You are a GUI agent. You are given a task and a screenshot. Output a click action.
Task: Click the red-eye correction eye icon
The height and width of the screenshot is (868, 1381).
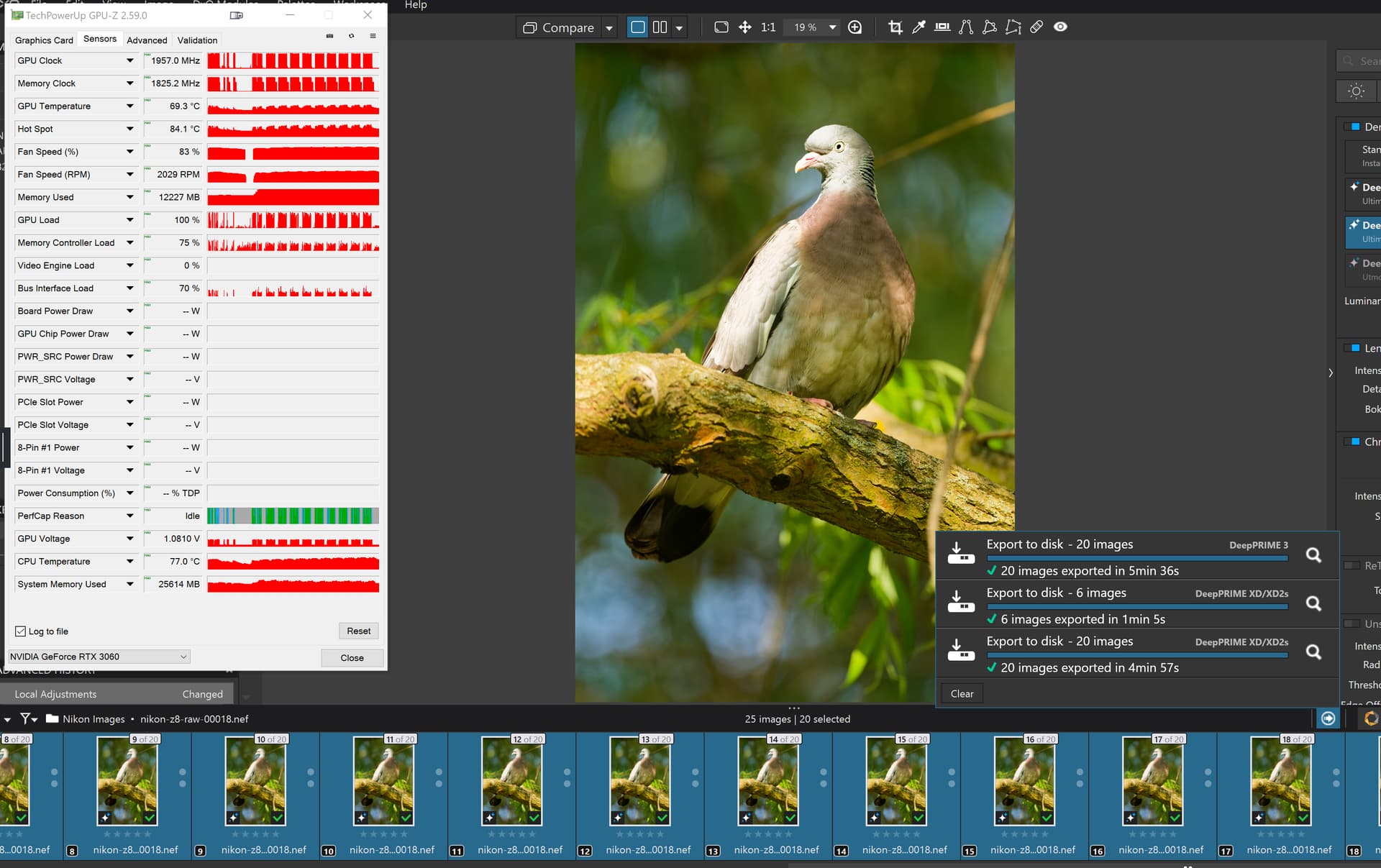tap(1060, 27)
